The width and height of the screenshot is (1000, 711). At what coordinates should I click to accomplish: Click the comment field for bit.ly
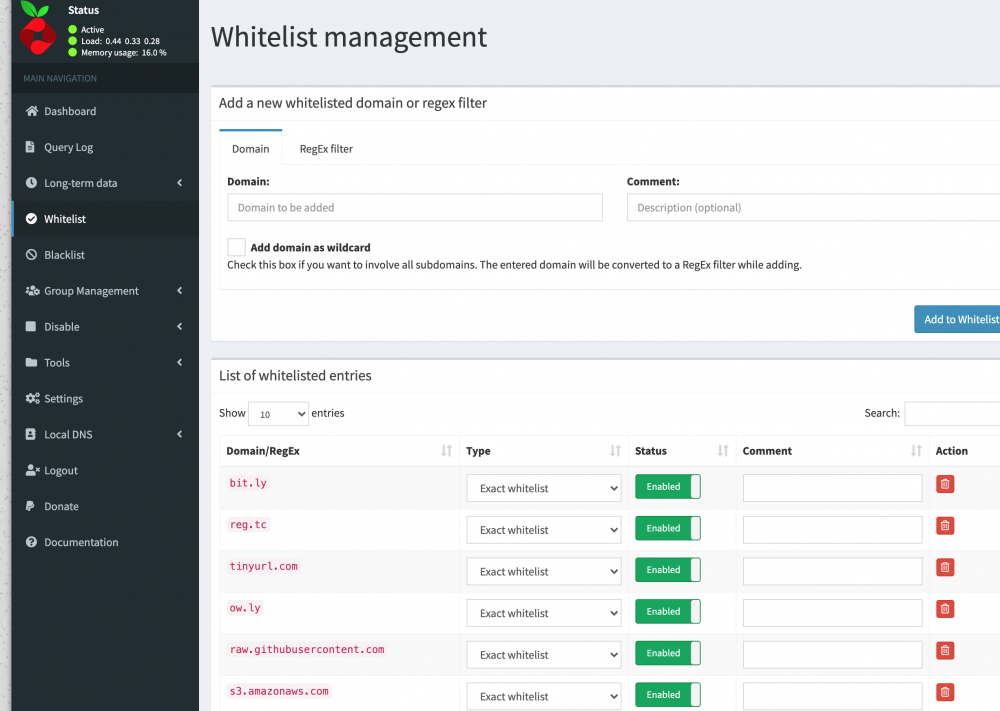coord(832,488)
